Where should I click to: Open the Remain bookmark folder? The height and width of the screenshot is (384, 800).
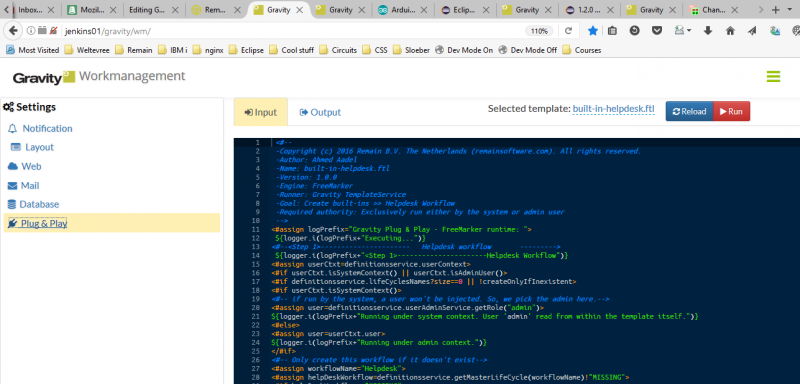click(135, 50)
